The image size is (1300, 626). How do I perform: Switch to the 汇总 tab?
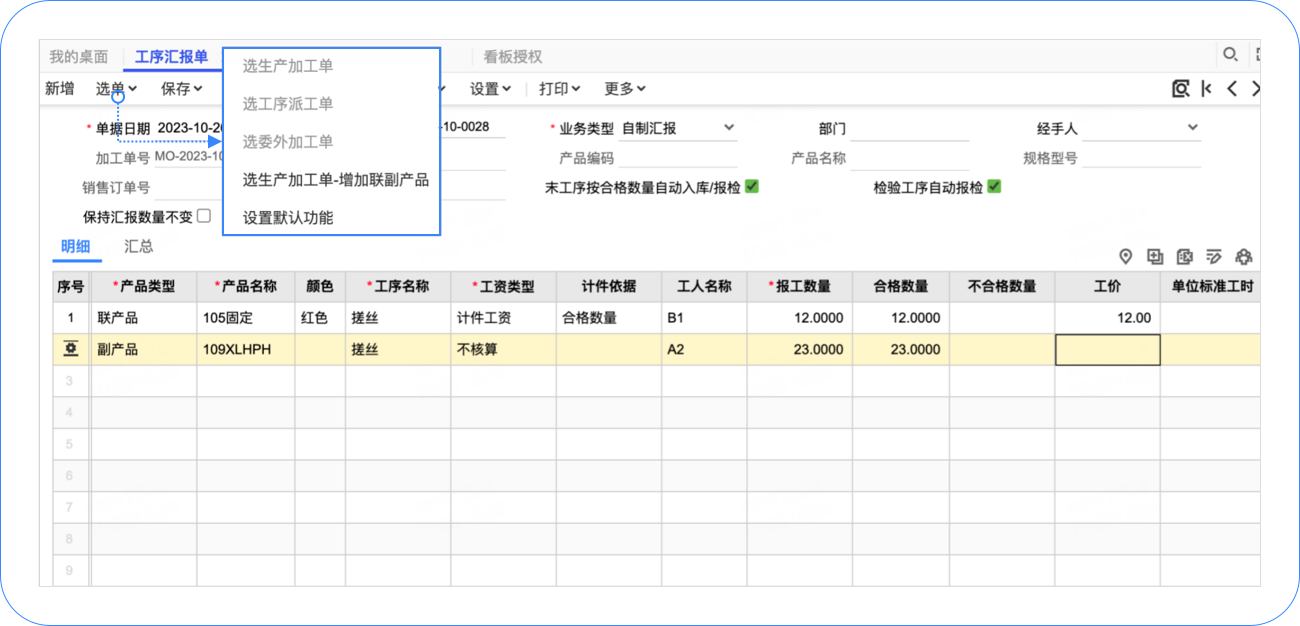coord(138,246)
